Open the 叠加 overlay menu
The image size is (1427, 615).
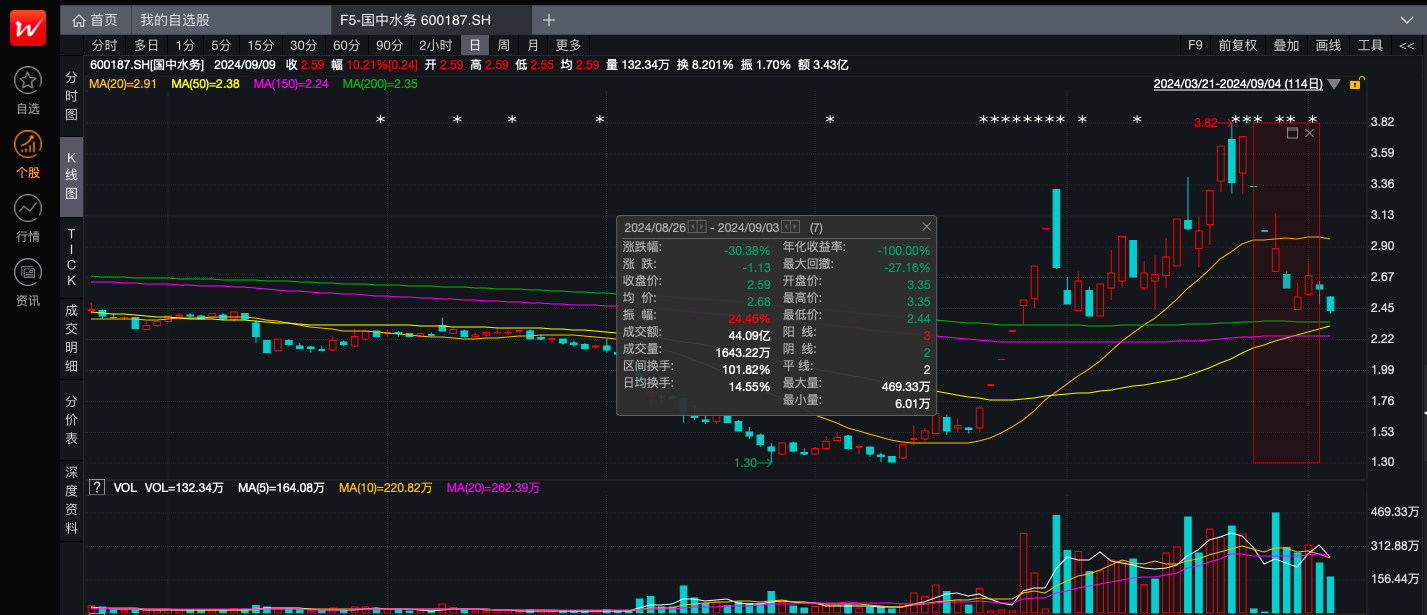click(1286, 45)
